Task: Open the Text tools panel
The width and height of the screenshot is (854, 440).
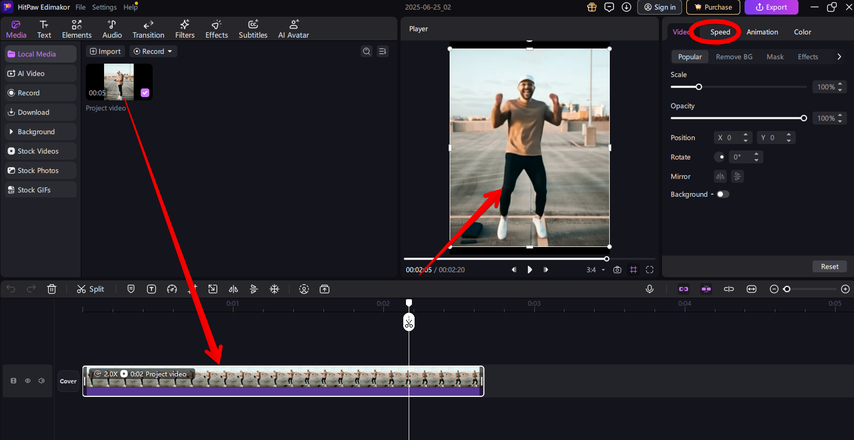Action: click(44, 29)
